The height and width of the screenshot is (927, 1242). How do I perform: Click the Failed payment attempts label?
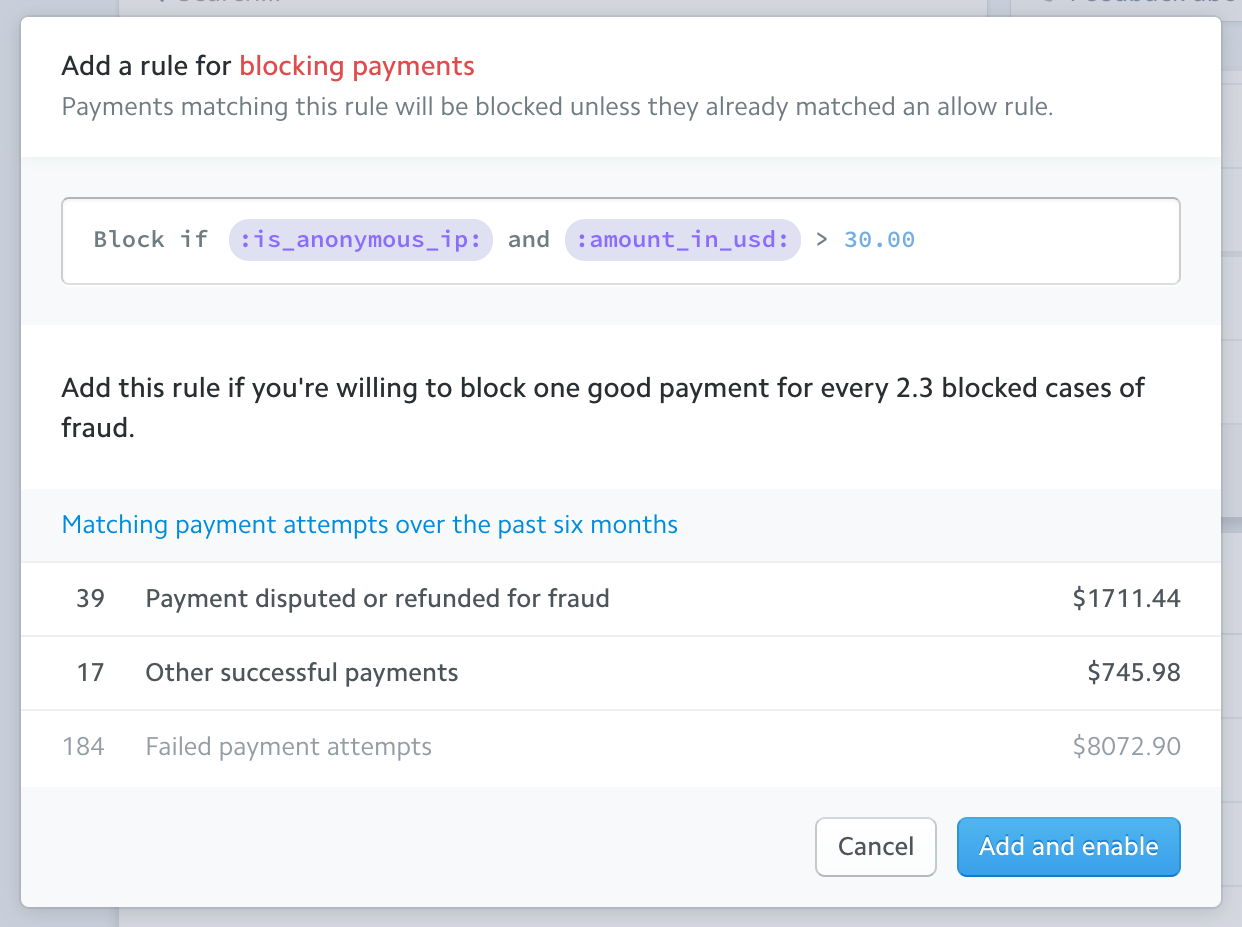[x=288, y=747]
